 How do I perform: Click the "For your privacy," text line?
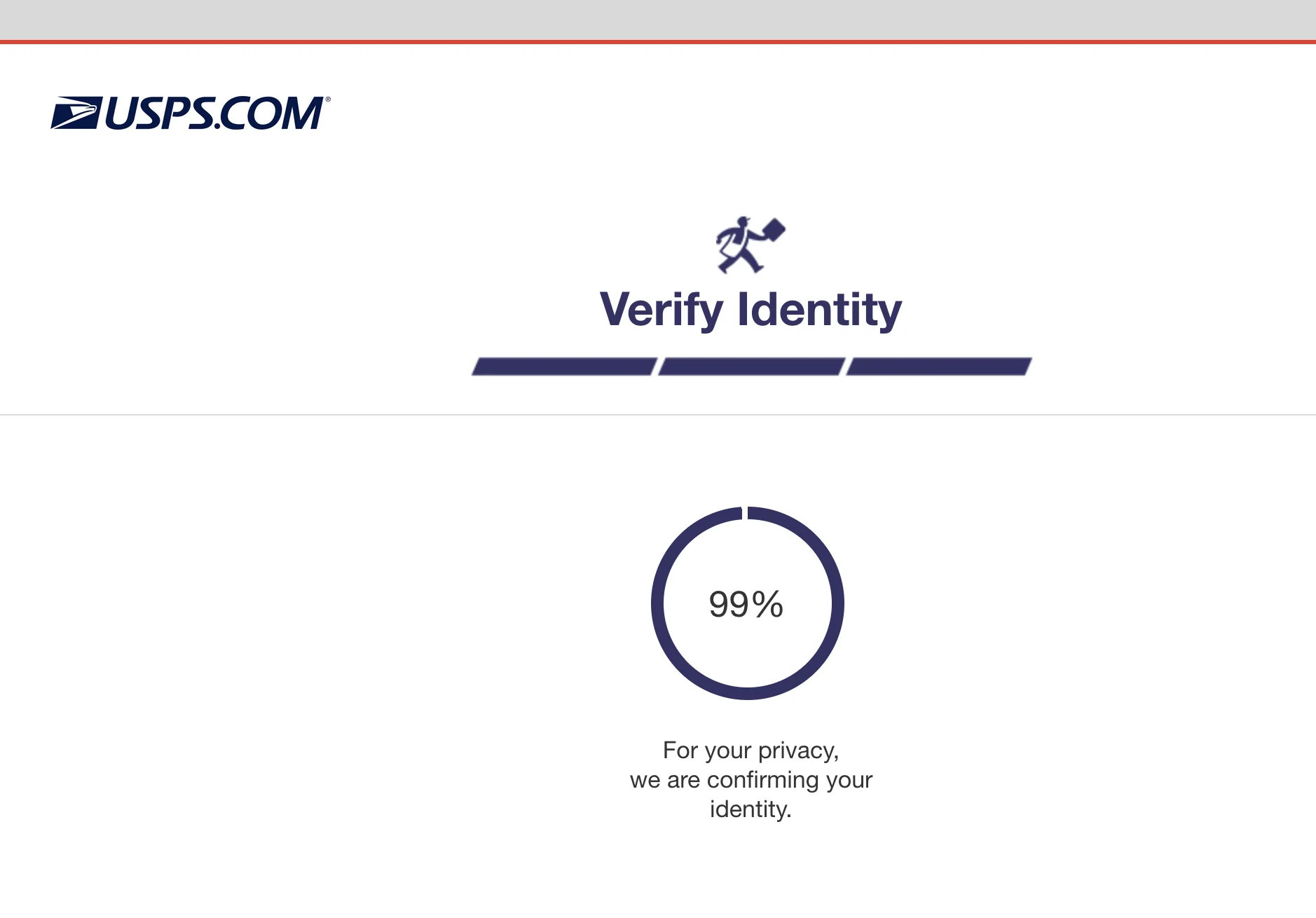pyautogui.click(x=750, y=751)
